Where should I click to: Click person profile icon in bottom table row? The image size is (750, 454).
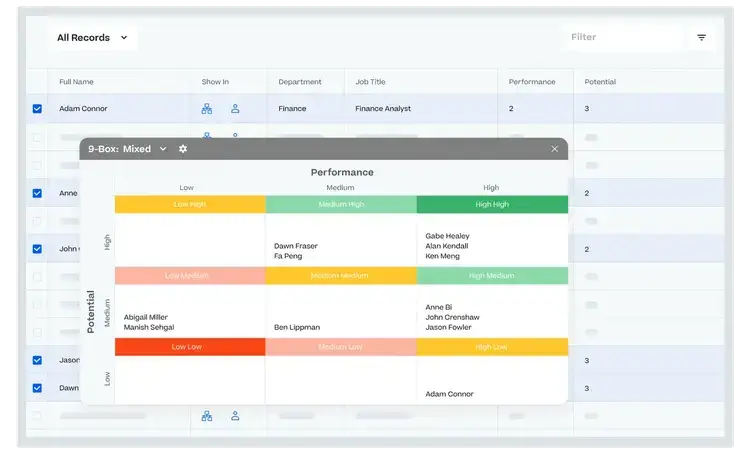point(235,416)
